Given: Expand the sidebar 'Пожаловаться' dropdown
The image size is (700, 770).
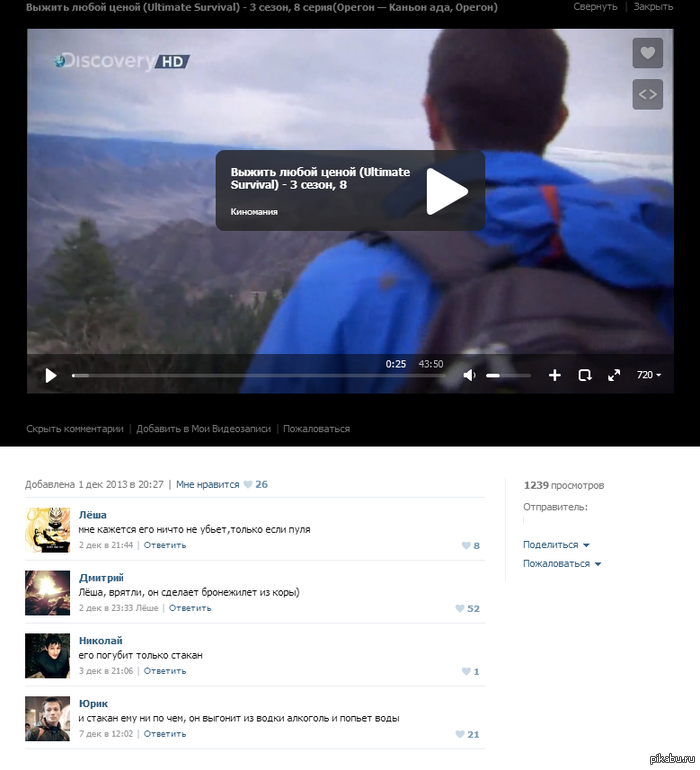Looking at the screenshot, I should [x=561, y=564].
